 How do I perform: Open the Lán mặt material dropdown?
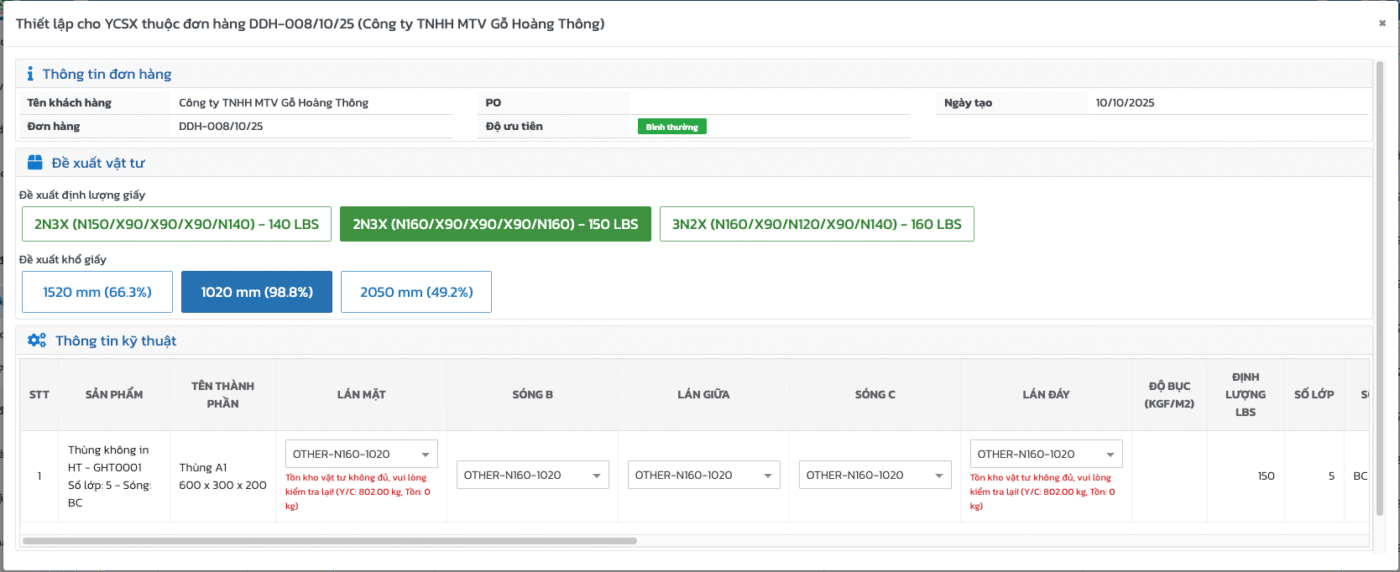point(361,454)
